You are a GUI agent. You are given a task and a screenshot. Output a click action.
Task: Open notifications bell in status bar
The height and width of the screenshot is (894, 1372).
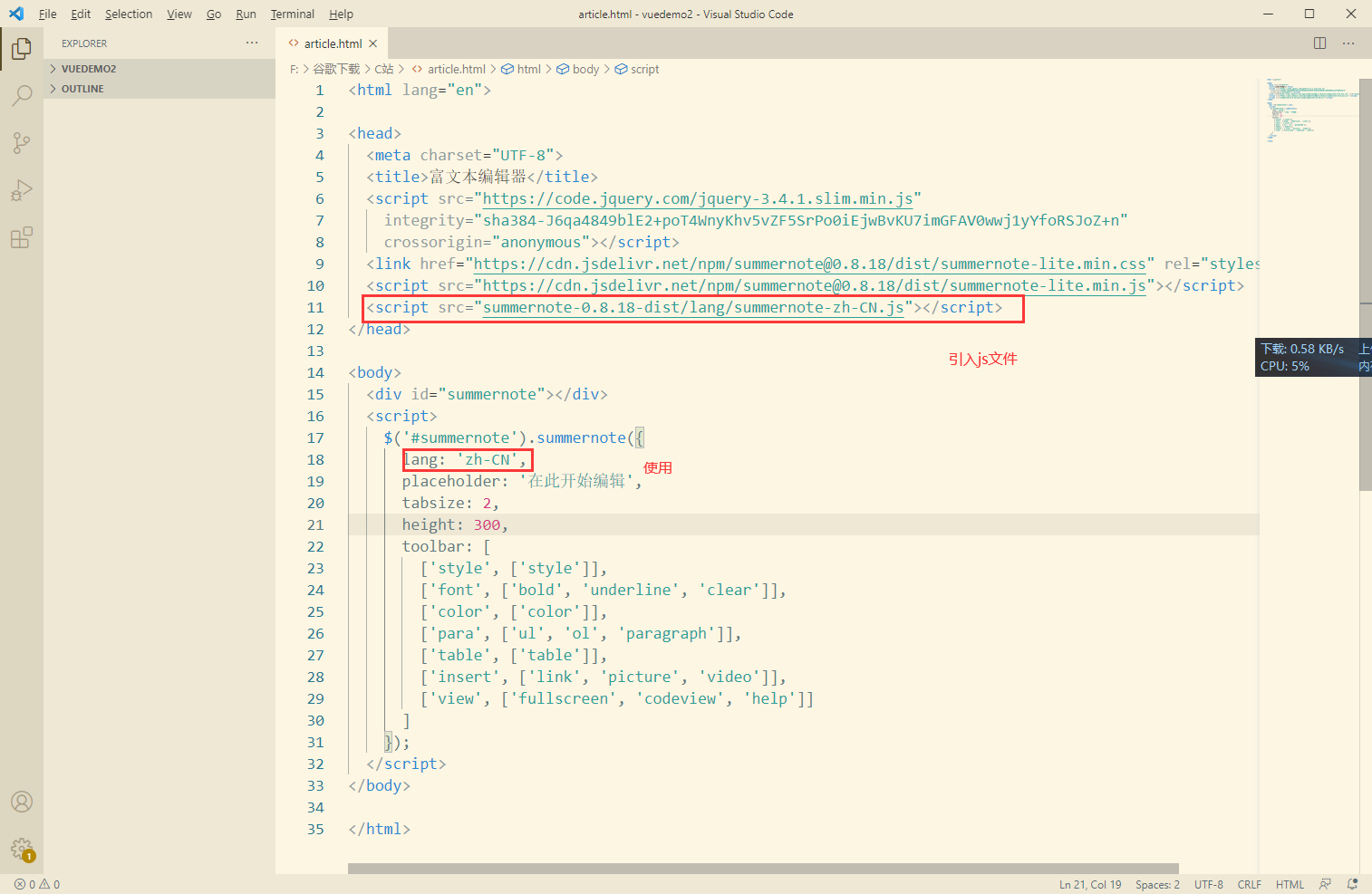click(x=1353, y=884)
